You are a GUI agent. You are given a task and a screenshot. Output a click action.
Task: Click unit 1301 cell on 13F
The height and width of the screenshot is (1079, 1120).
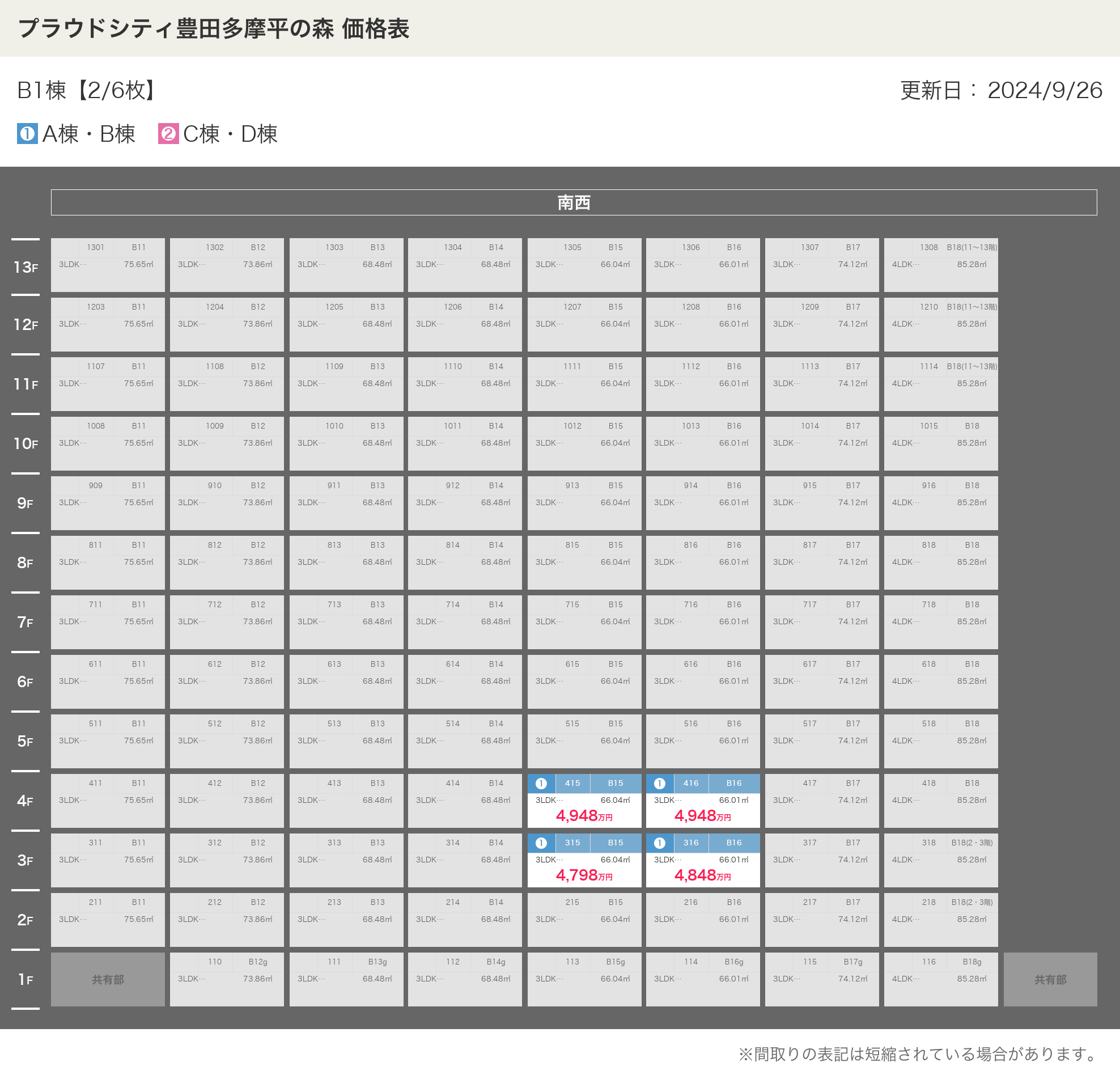click(x=108, y=265)
